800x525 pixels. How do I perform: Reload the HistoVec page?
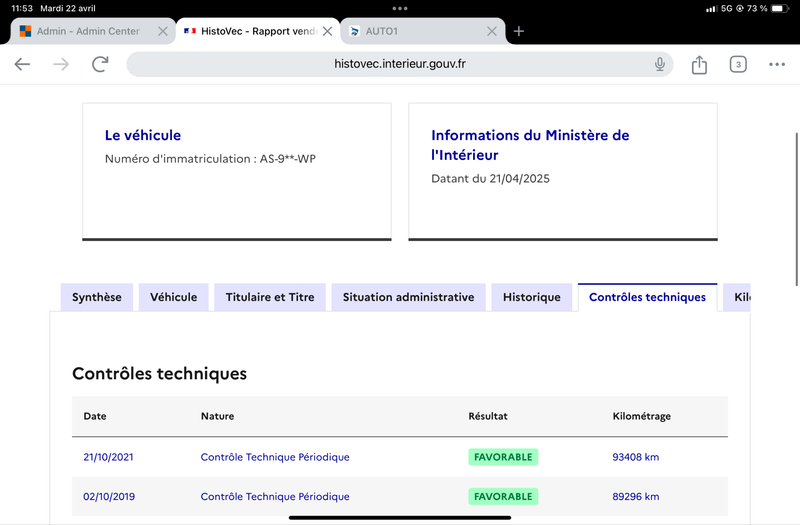coord(100,64)
